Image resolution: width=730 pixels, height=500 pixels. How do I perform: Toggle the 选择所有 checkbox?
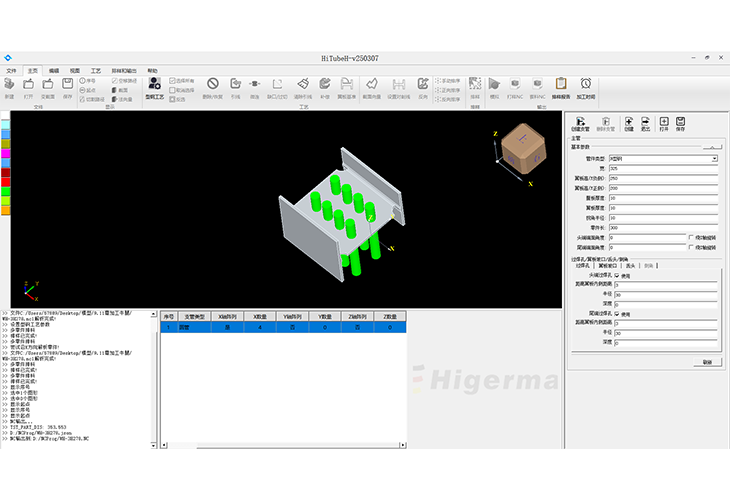(x=171, y=80)
